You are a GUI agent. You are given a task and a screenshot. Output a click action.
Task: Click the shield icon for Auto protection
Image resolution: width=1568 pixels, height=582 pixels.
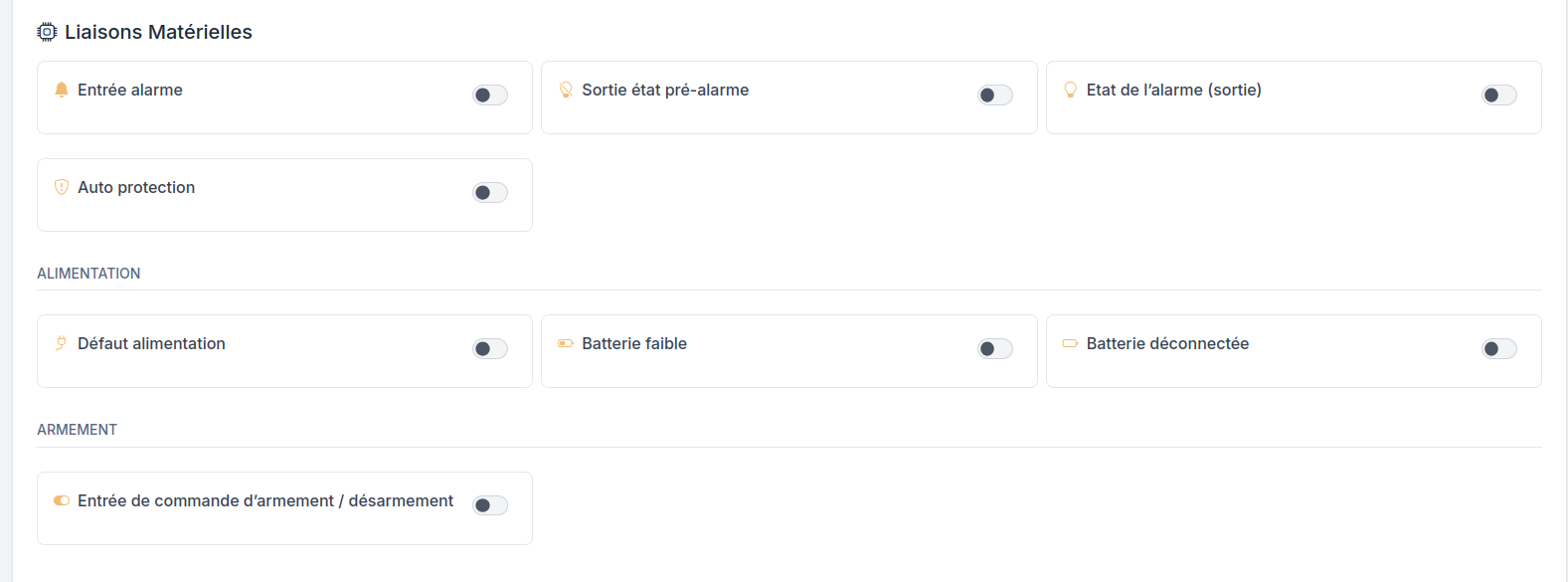tap(62, 187)
